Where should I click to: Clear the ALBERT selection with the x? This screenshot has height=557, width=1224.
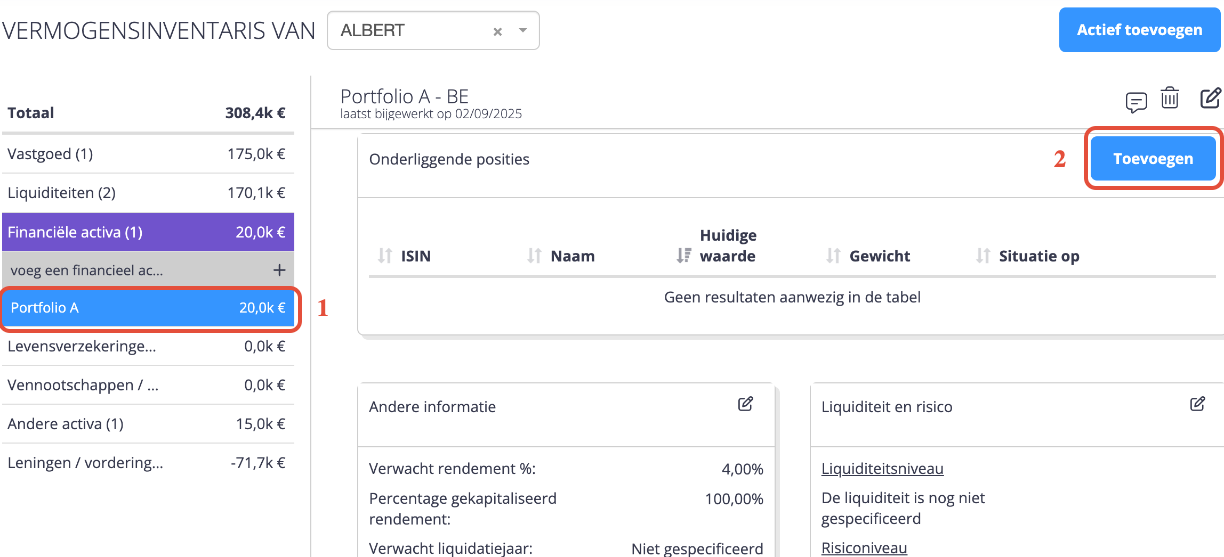497,31
